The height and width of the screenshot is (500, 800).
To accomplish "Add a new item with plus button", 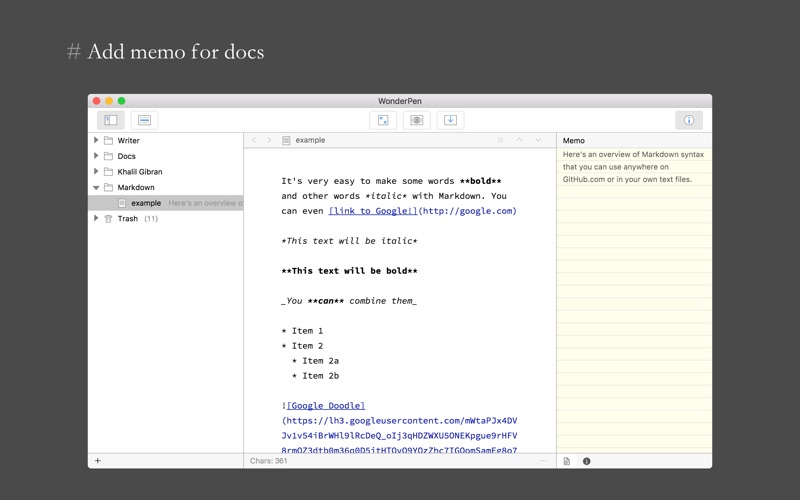I will (x=98, y=461).
